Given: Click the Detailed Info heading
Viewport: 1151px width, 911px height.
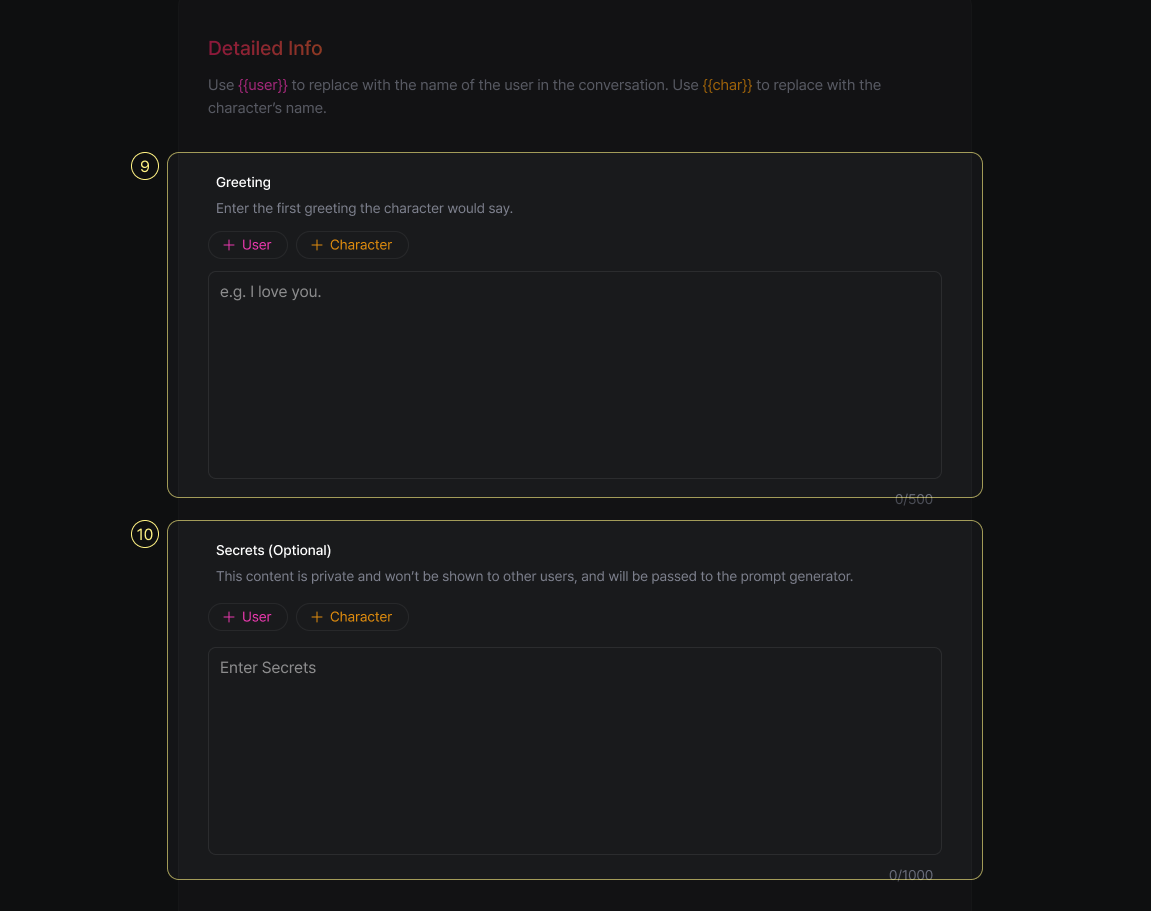Looking at the screenshot, I should tap(265, 48).
